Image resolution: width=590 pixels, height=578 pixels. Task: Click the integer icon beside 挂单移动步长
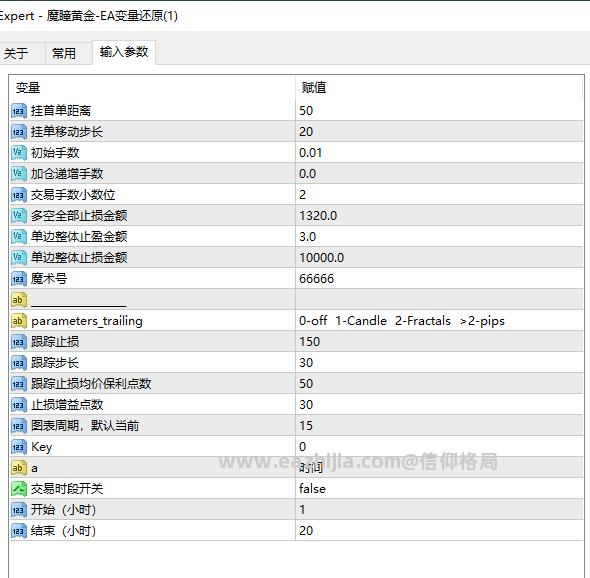pyautogui.click(x=19, y=132)
